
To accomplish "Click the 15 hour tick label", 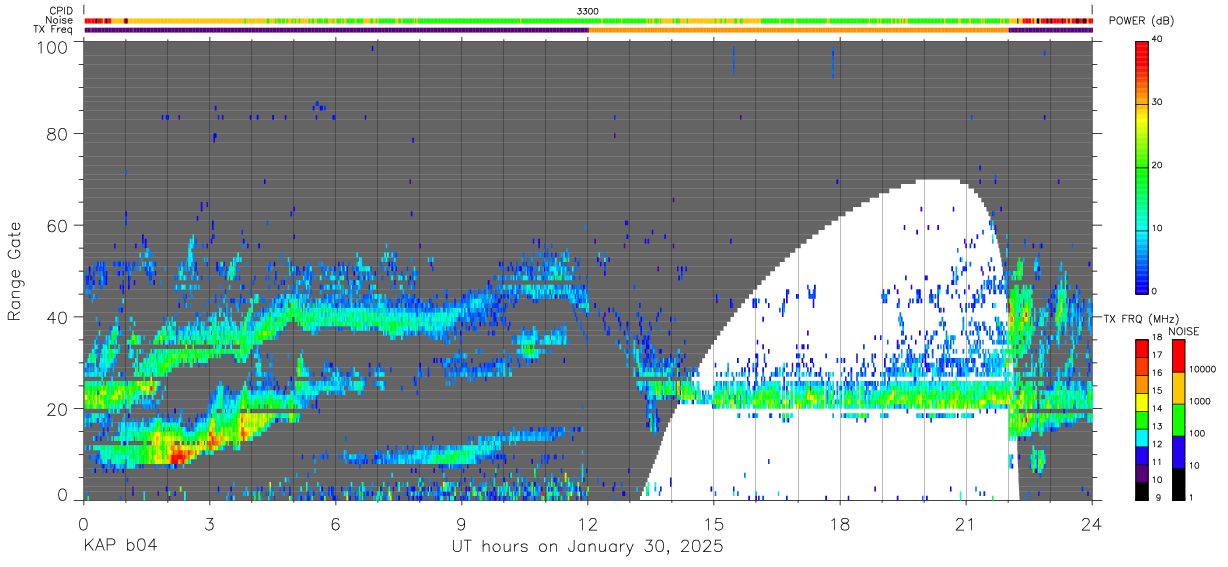I will tap(714, 524).
